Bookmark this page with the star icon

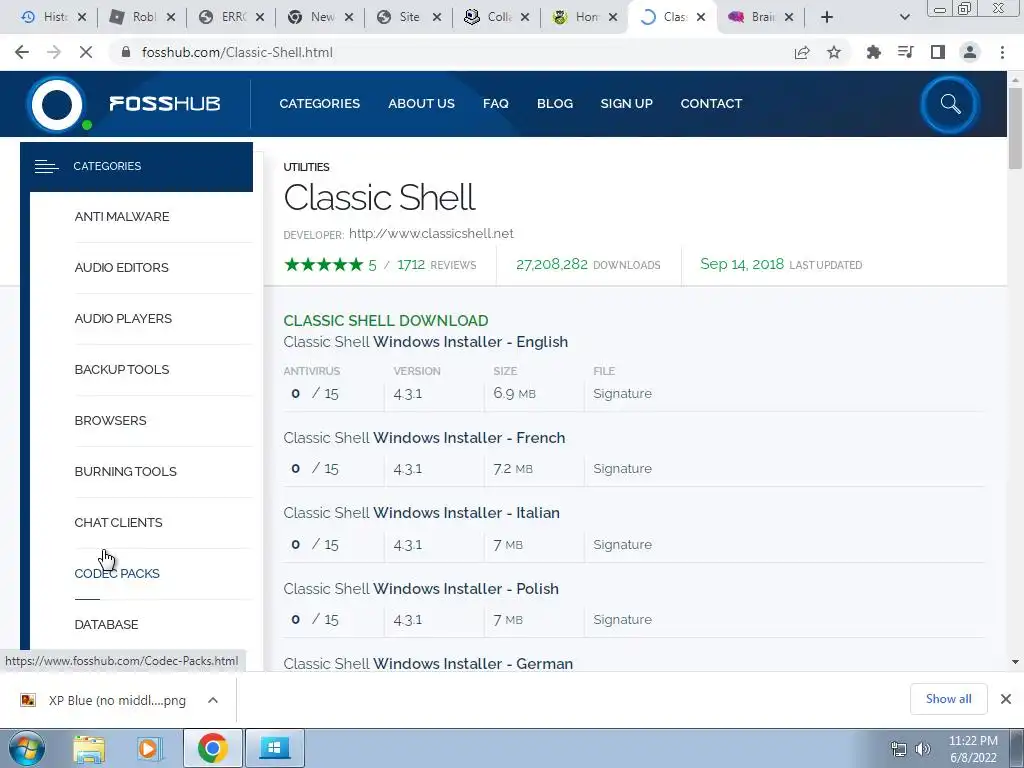pos(834,52)
